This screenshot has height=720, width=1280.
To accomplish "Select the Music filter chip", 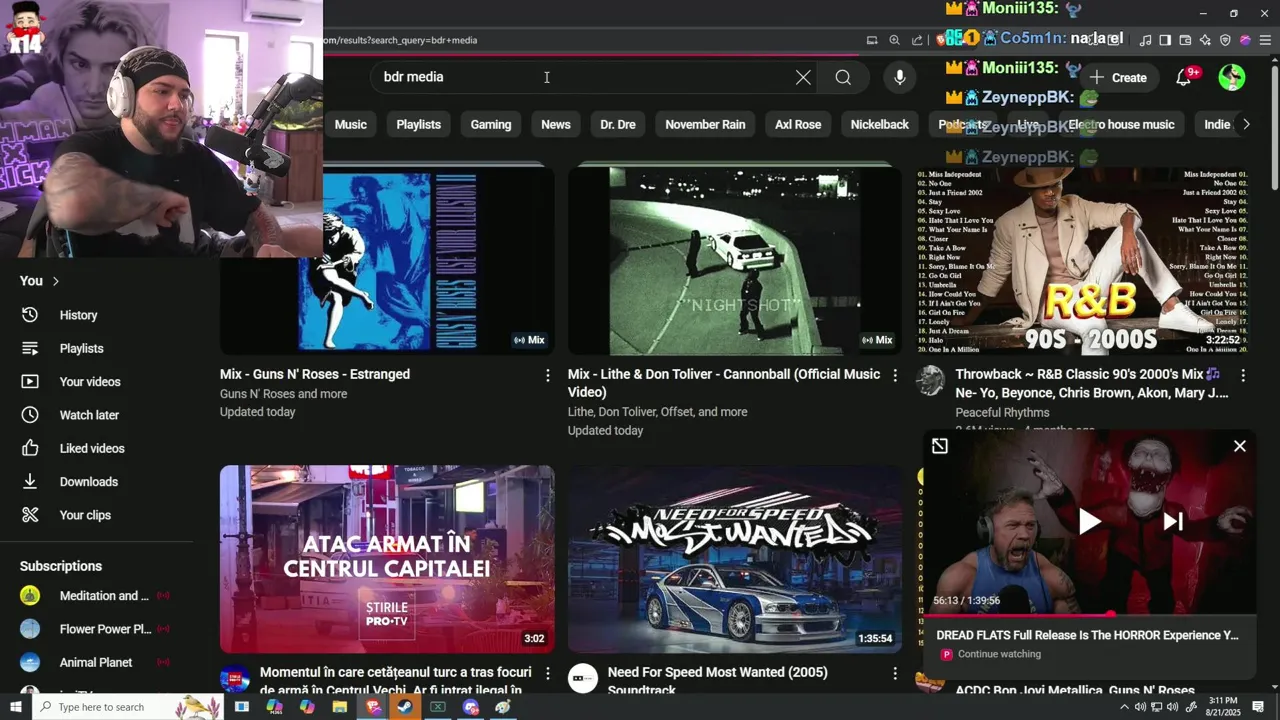I will (x=350, y=124).
